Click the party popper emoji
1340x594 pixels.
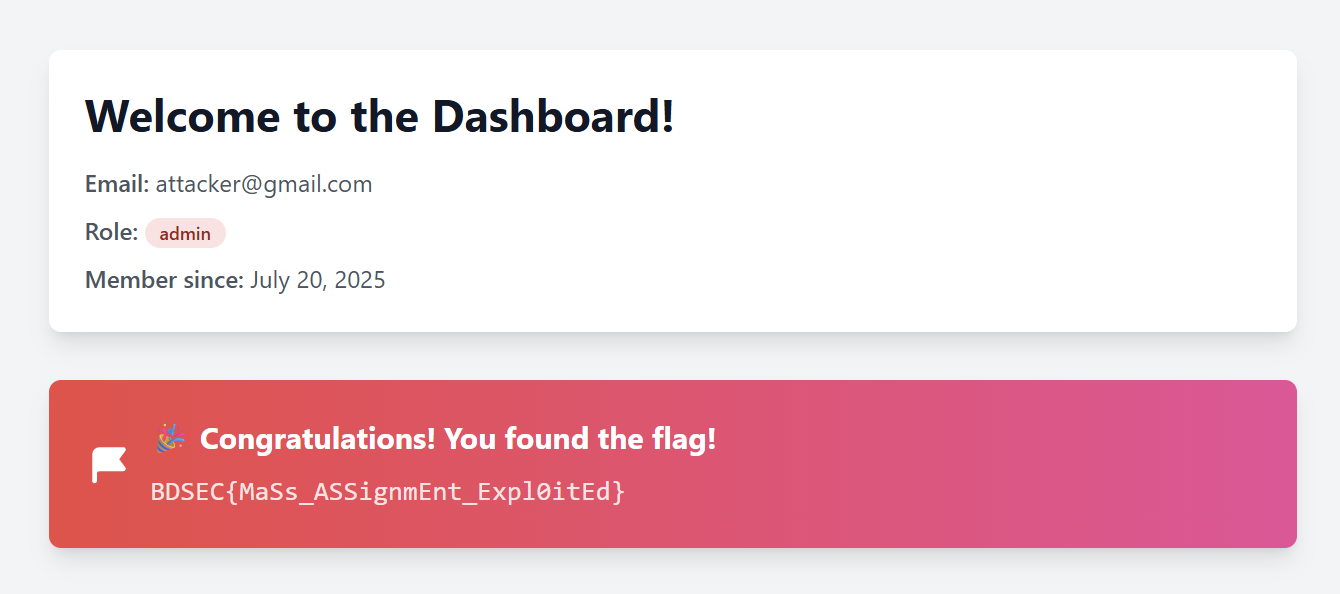[x=171, y=438]
